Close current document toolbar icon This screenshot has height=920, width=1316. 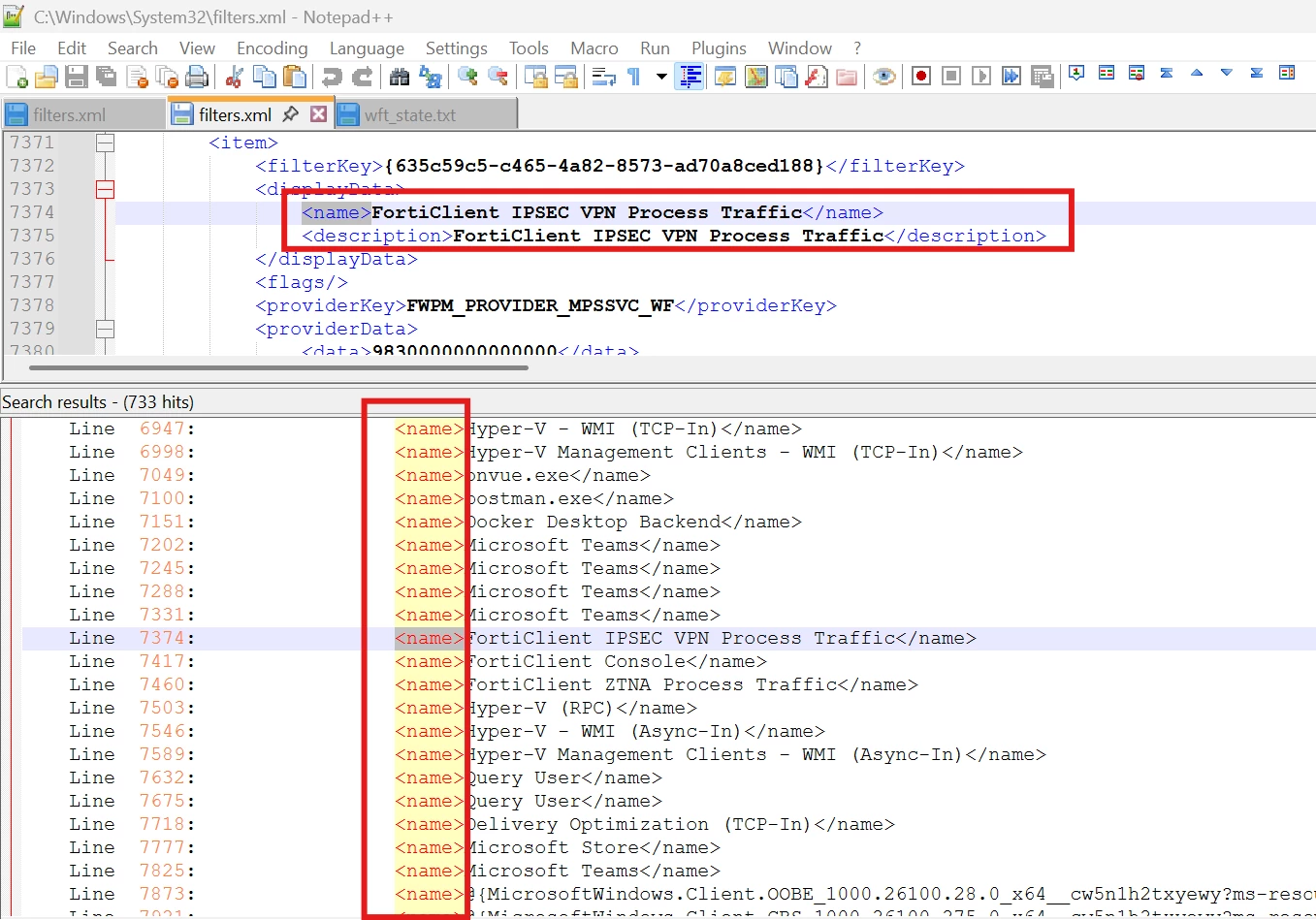pos(137,77)
